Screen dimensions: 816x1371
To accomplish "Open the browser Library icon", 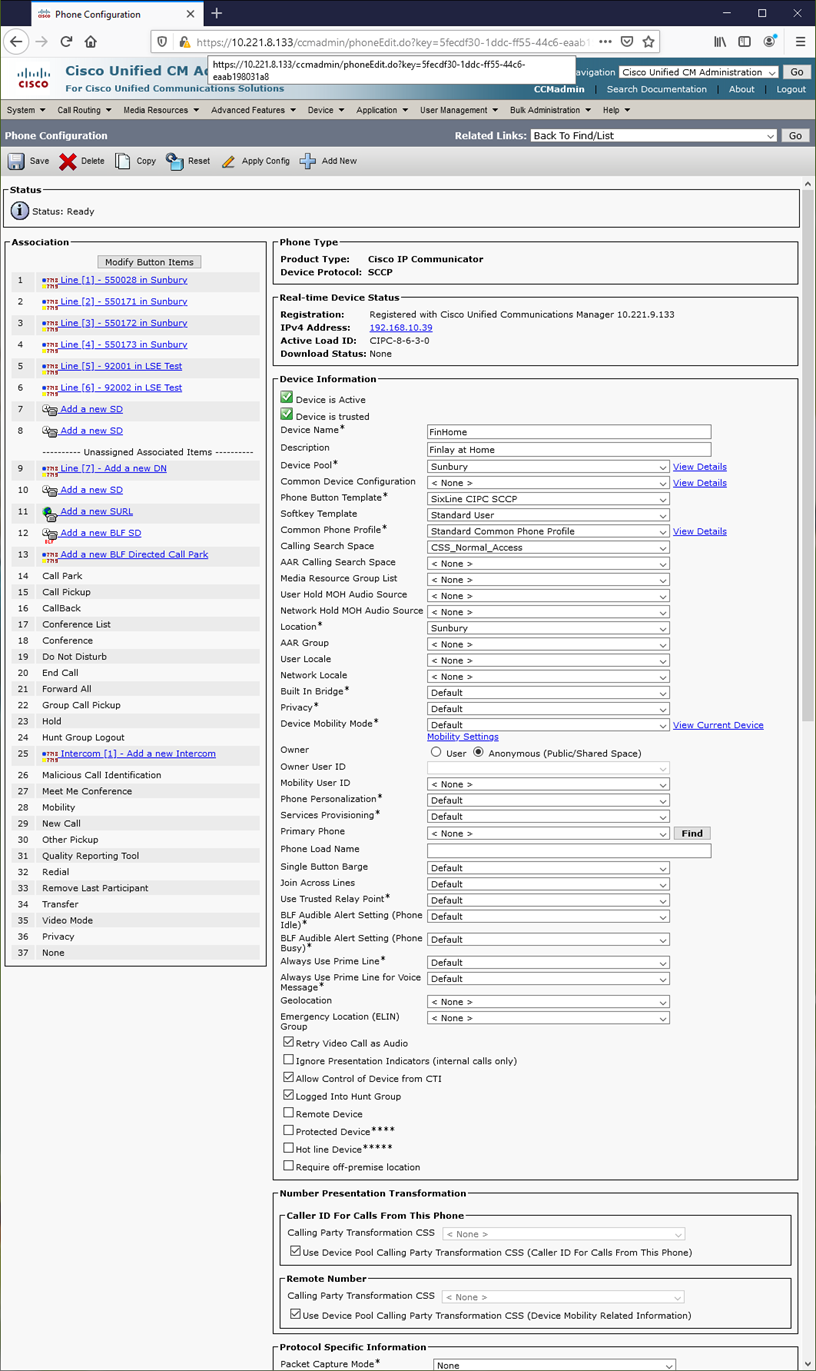I will (x=720, y=42).
